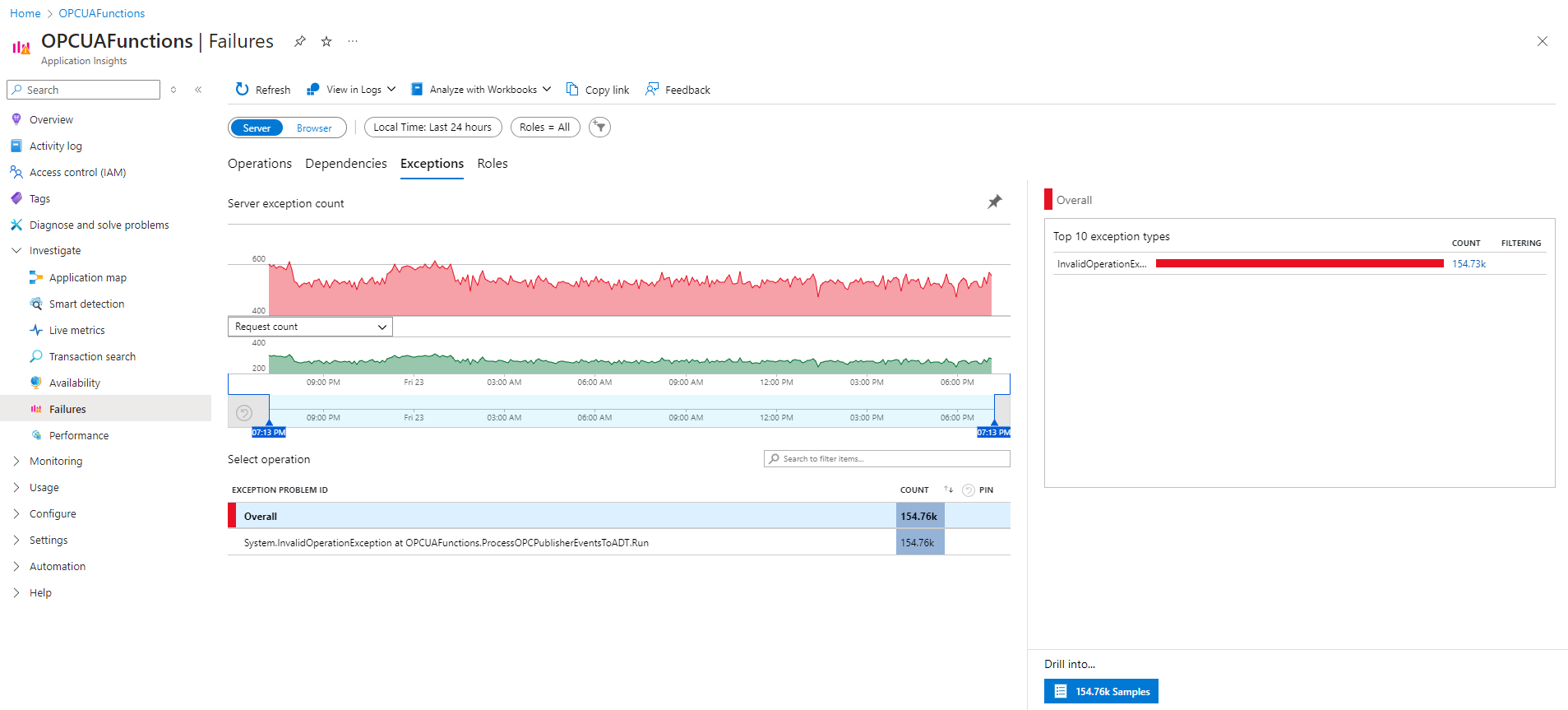Image resolution: width=1568 pixels, height=710 pixels.
Task: Open Analyze with Workbooks dropdown
Action: [547, 89]
